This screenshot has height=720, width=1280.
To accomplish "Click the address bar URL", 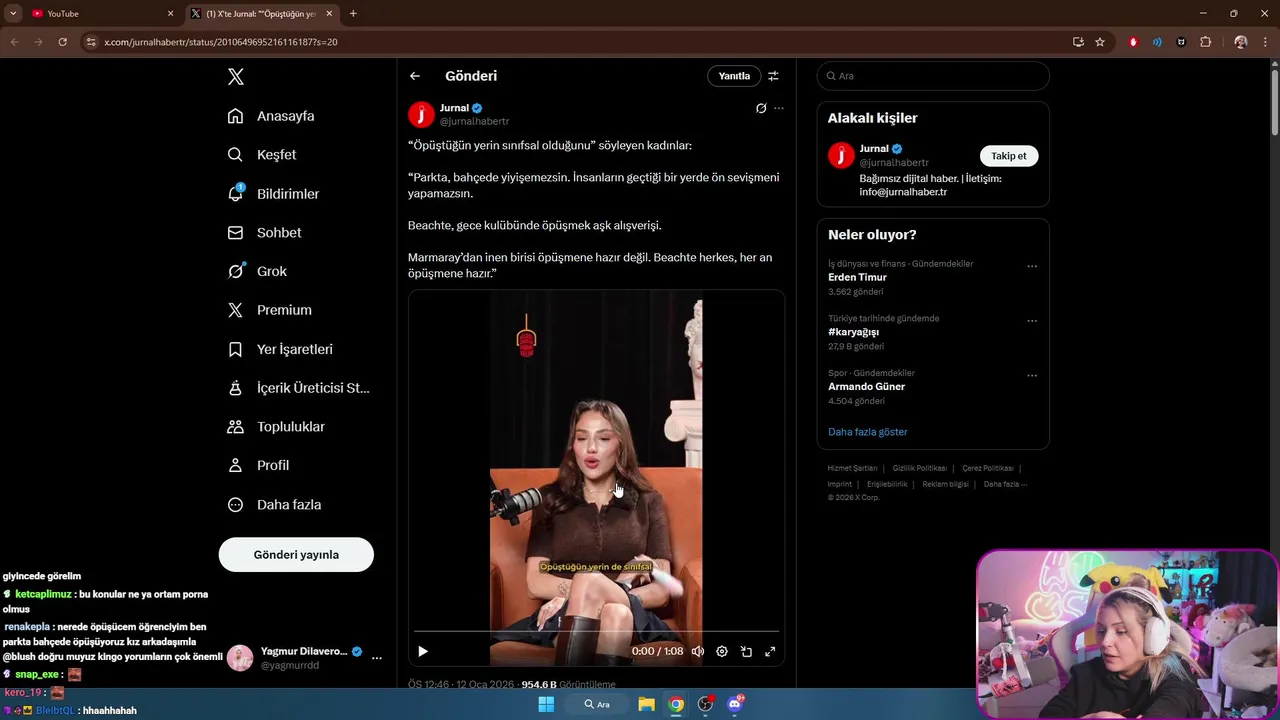I will (x=220, y=42).
